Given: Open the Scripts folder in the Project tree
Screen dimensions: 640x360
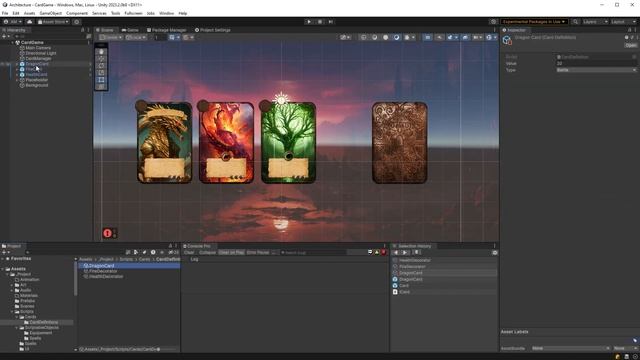Looking at the screenshot, I should (27, 311).
